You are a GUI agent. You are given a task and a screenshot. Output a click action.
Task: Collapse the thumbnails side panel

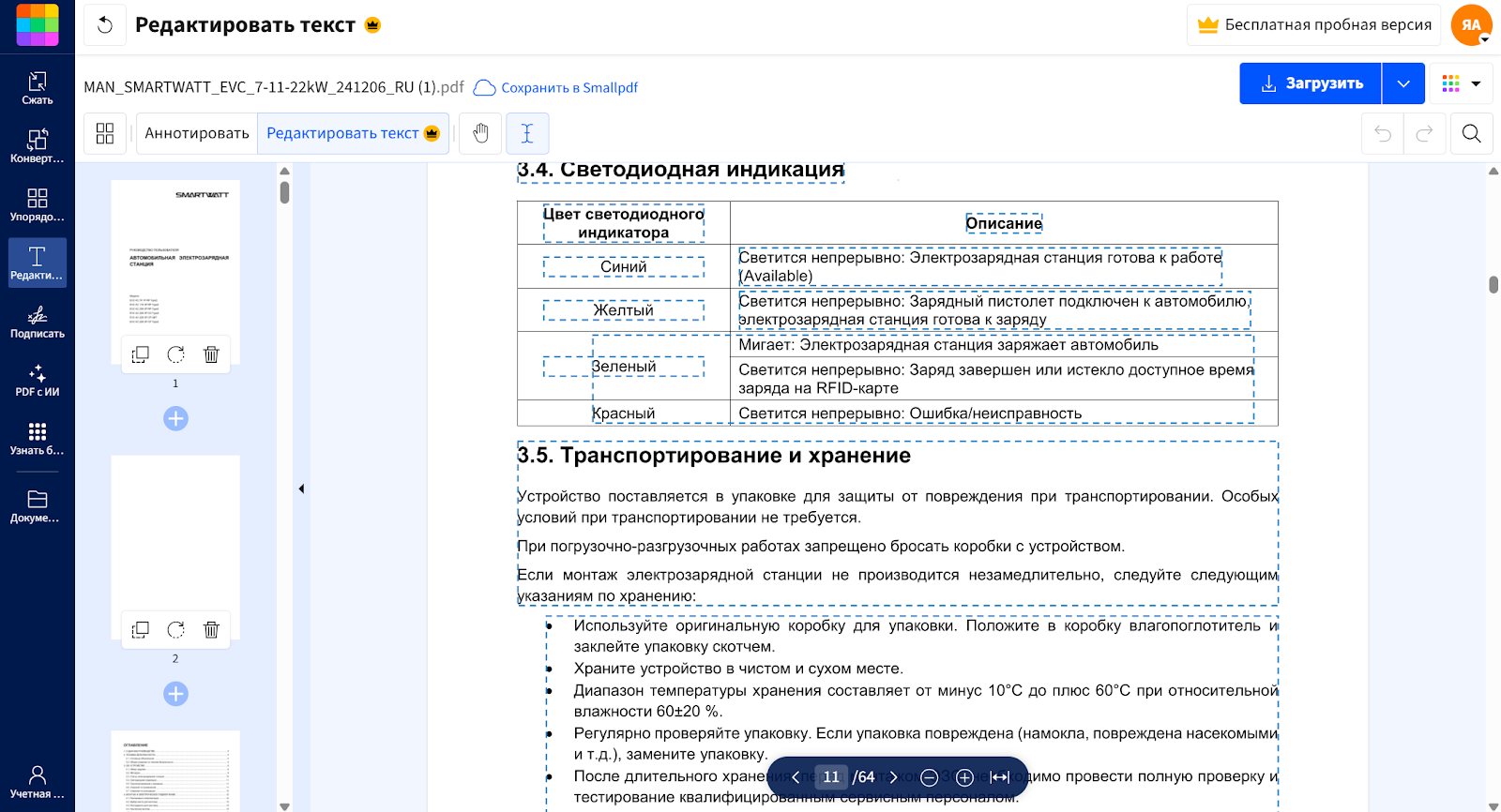click(301, 489)
